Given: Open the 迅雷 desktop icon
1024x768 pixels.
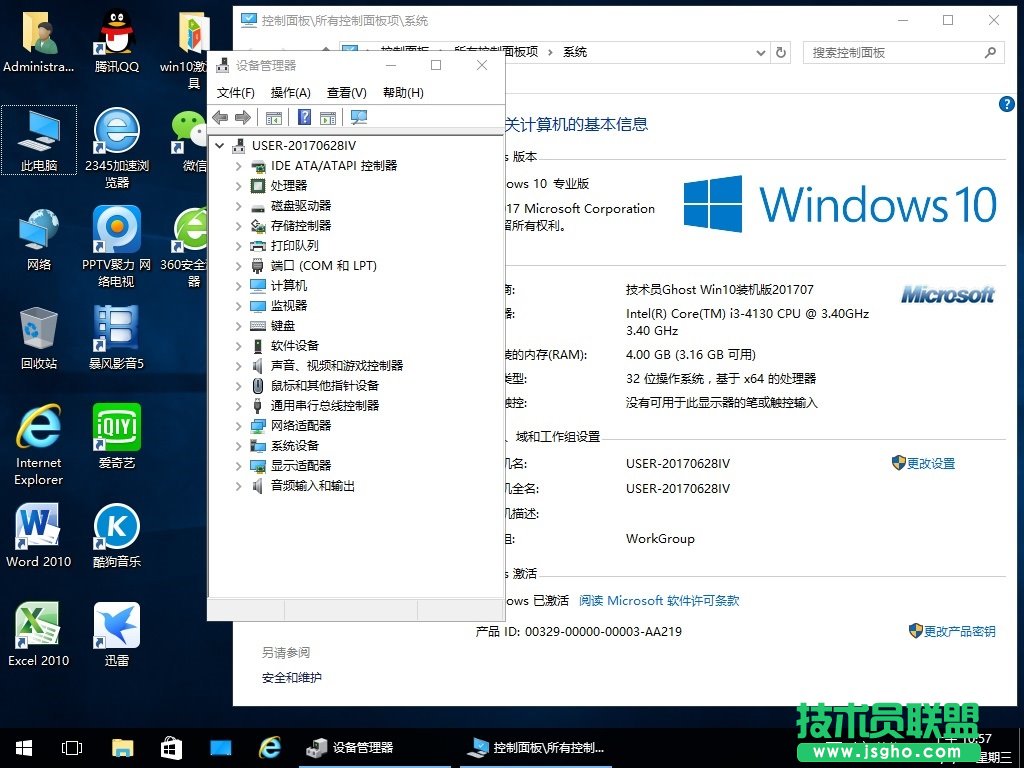Looking at the screenshot, I should coord(117,635).
